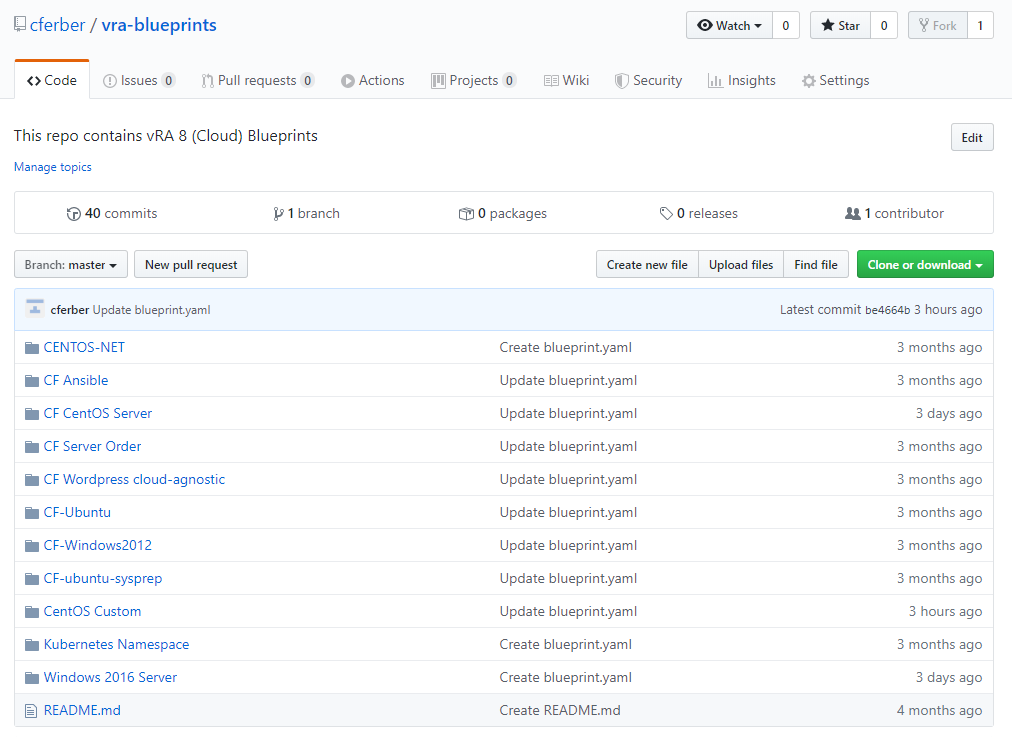Click the commits history clock icon
This screenshot has width=1012, height=737.
point(74,214)
